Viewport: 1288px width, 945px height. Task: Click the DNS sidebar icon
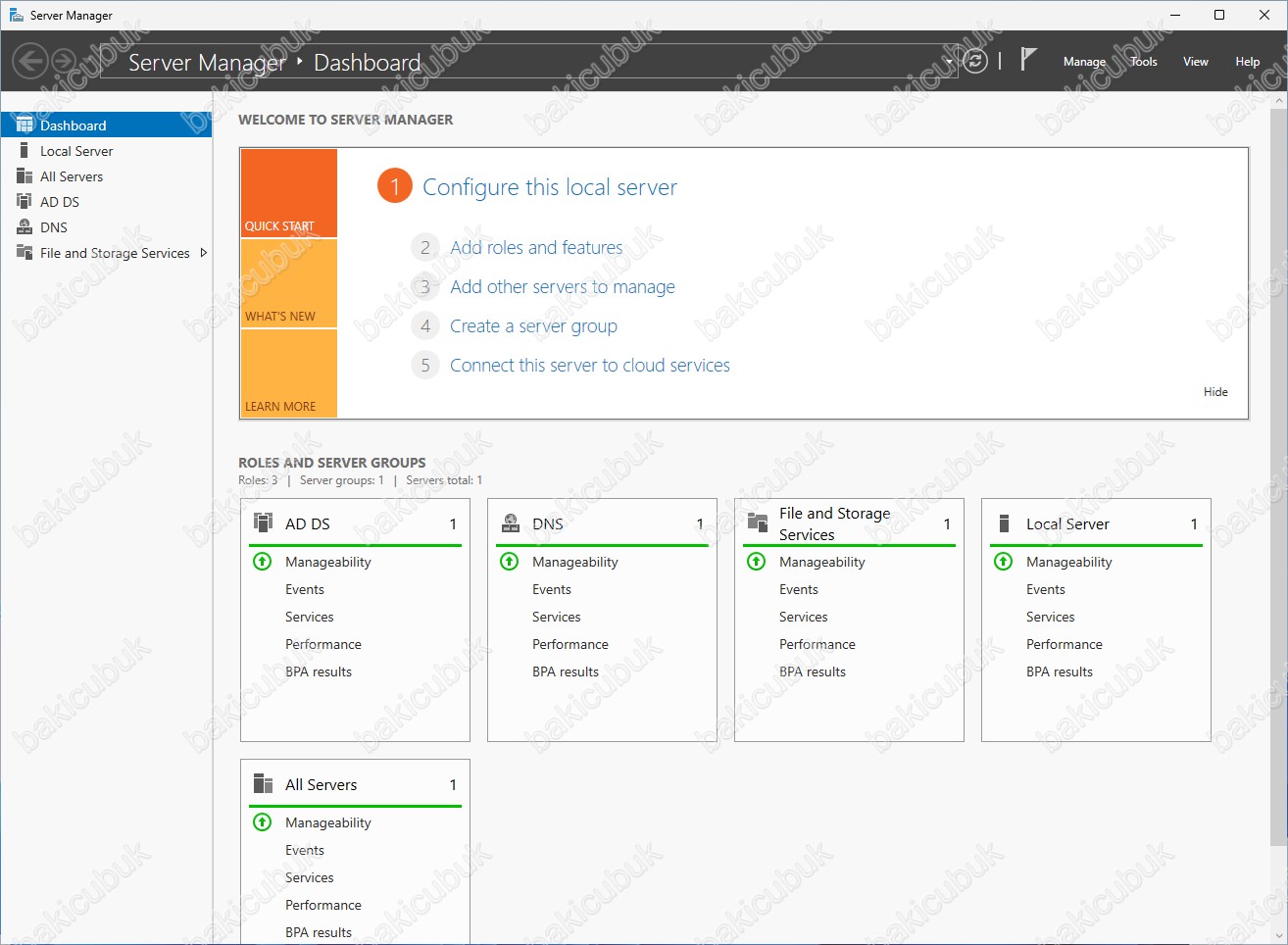pos(25,227)
